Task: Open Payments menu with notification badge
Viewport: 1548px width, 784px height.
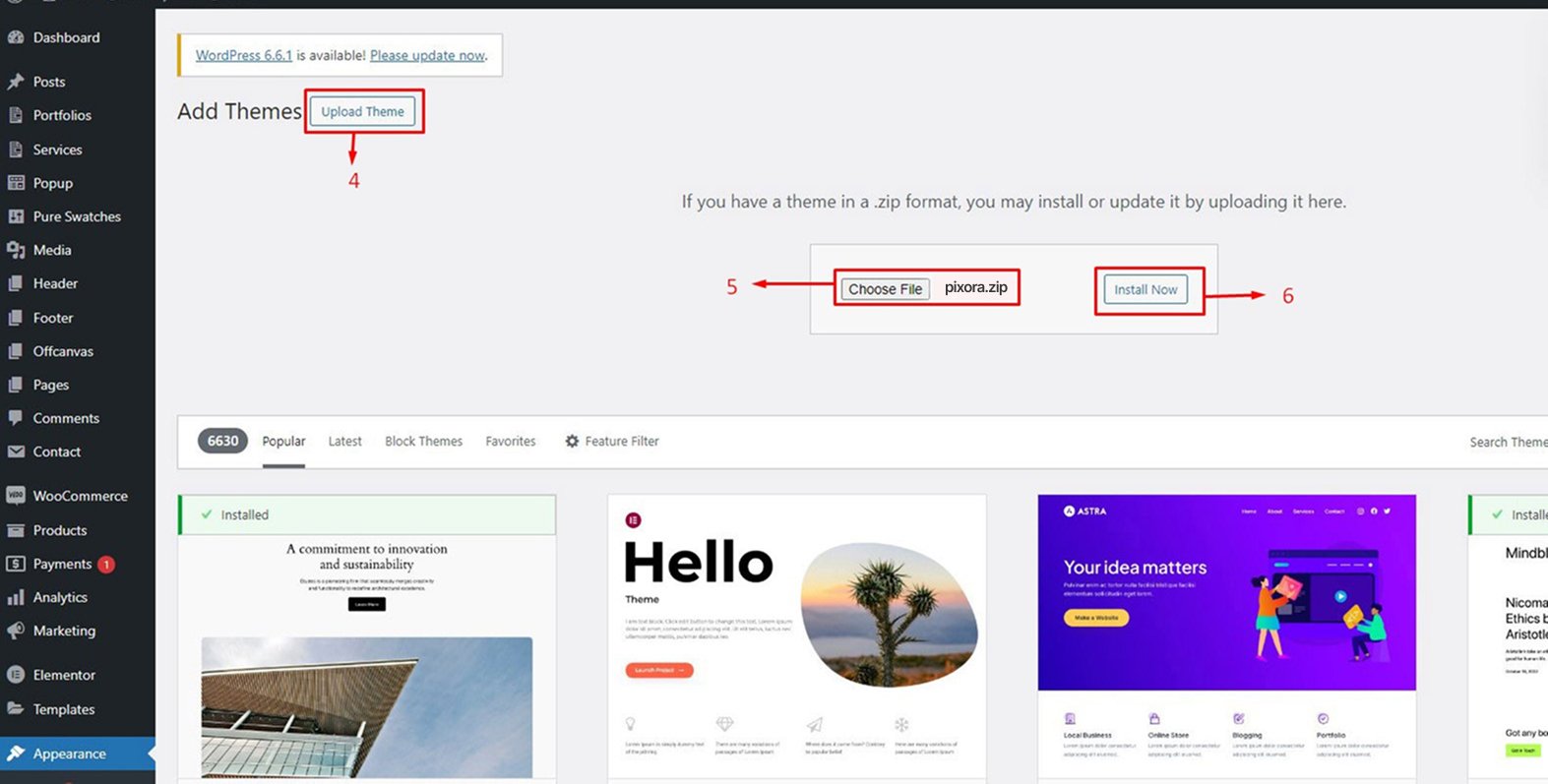Action: [x=62, y=564]
